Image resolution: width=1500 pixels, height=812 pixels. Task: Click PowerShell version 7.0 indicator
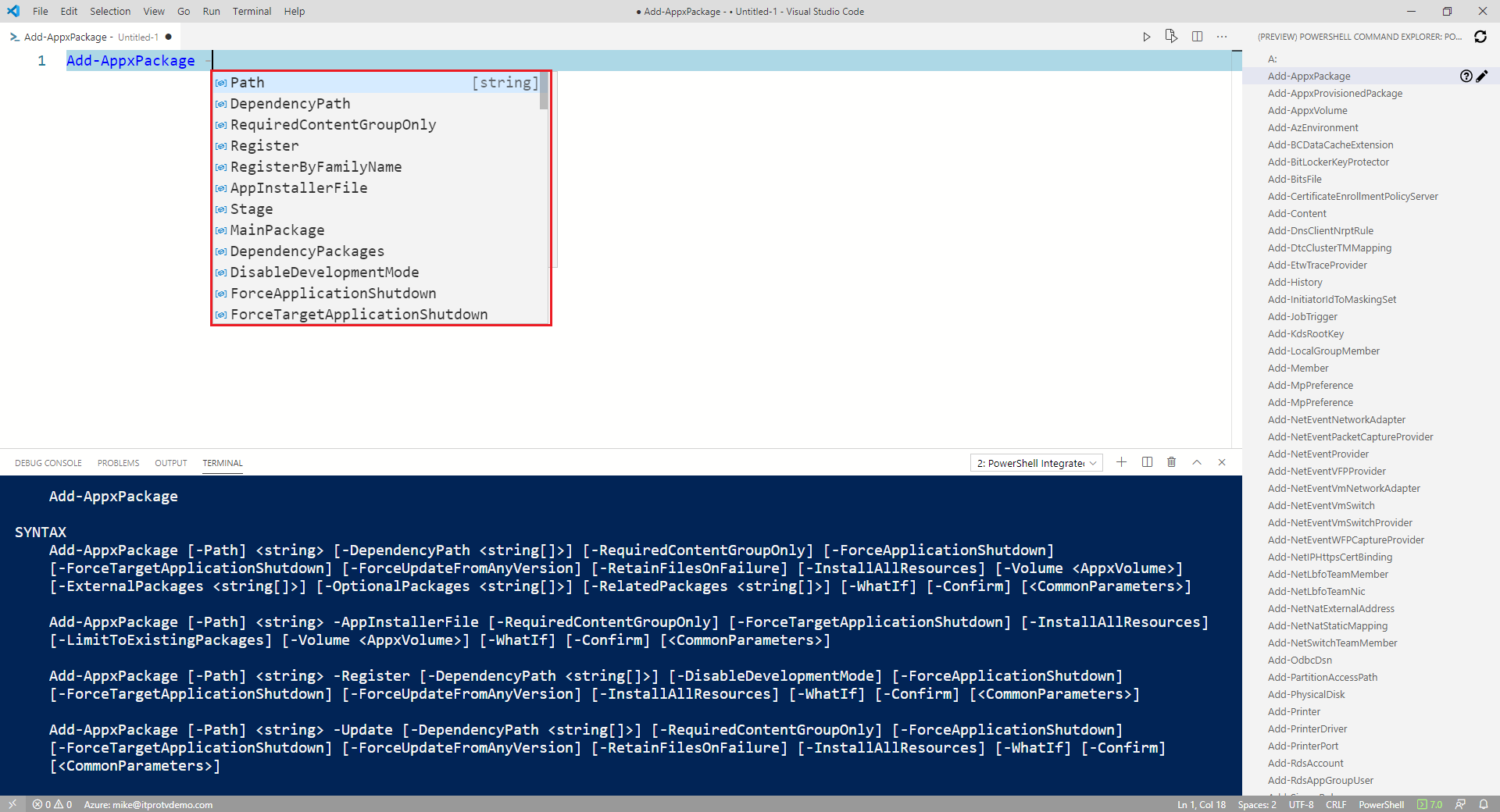click(x=1430, y=804)
